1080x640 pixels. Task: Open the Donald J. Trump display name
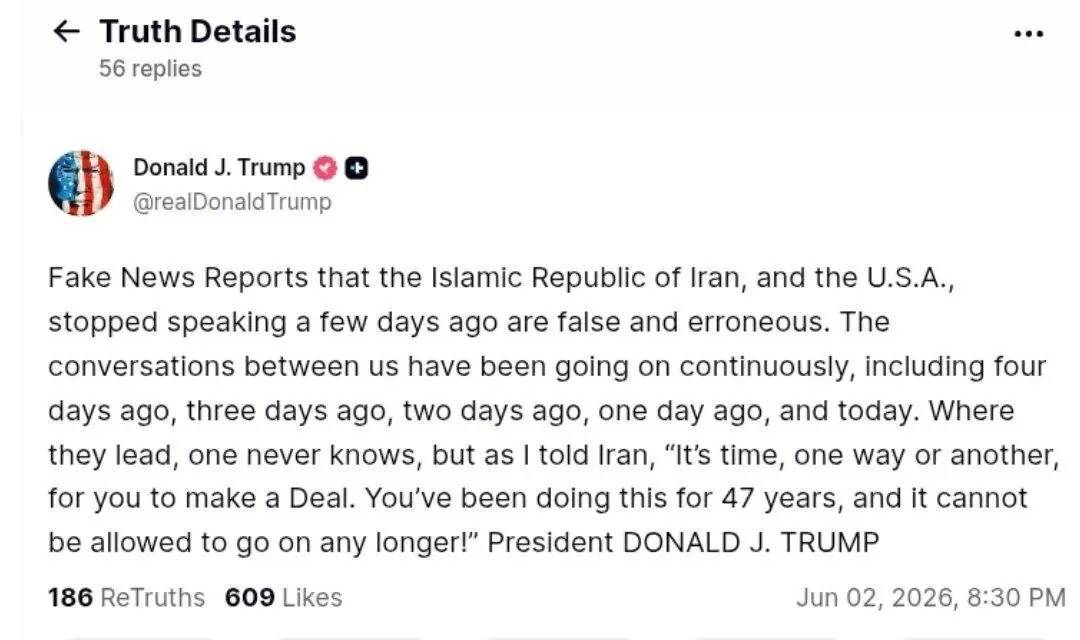coord(219,167)
